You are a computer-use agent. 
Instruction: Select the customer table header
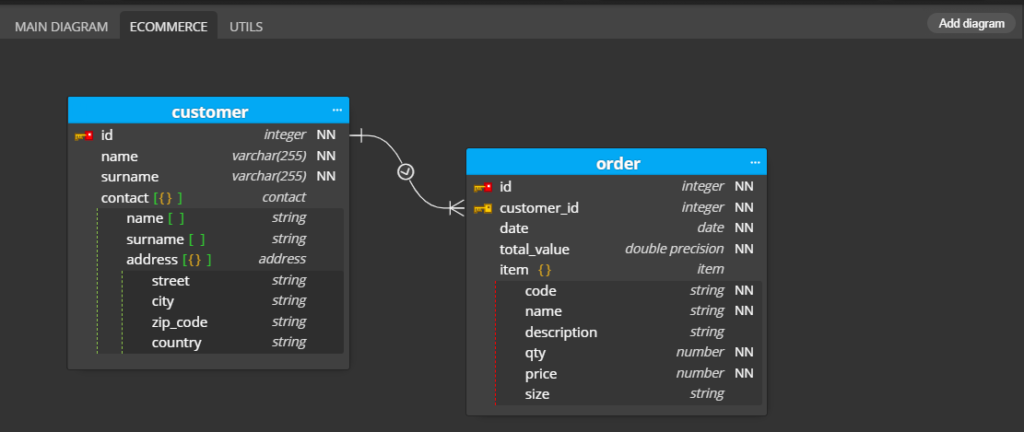click(x=208, y=110)
